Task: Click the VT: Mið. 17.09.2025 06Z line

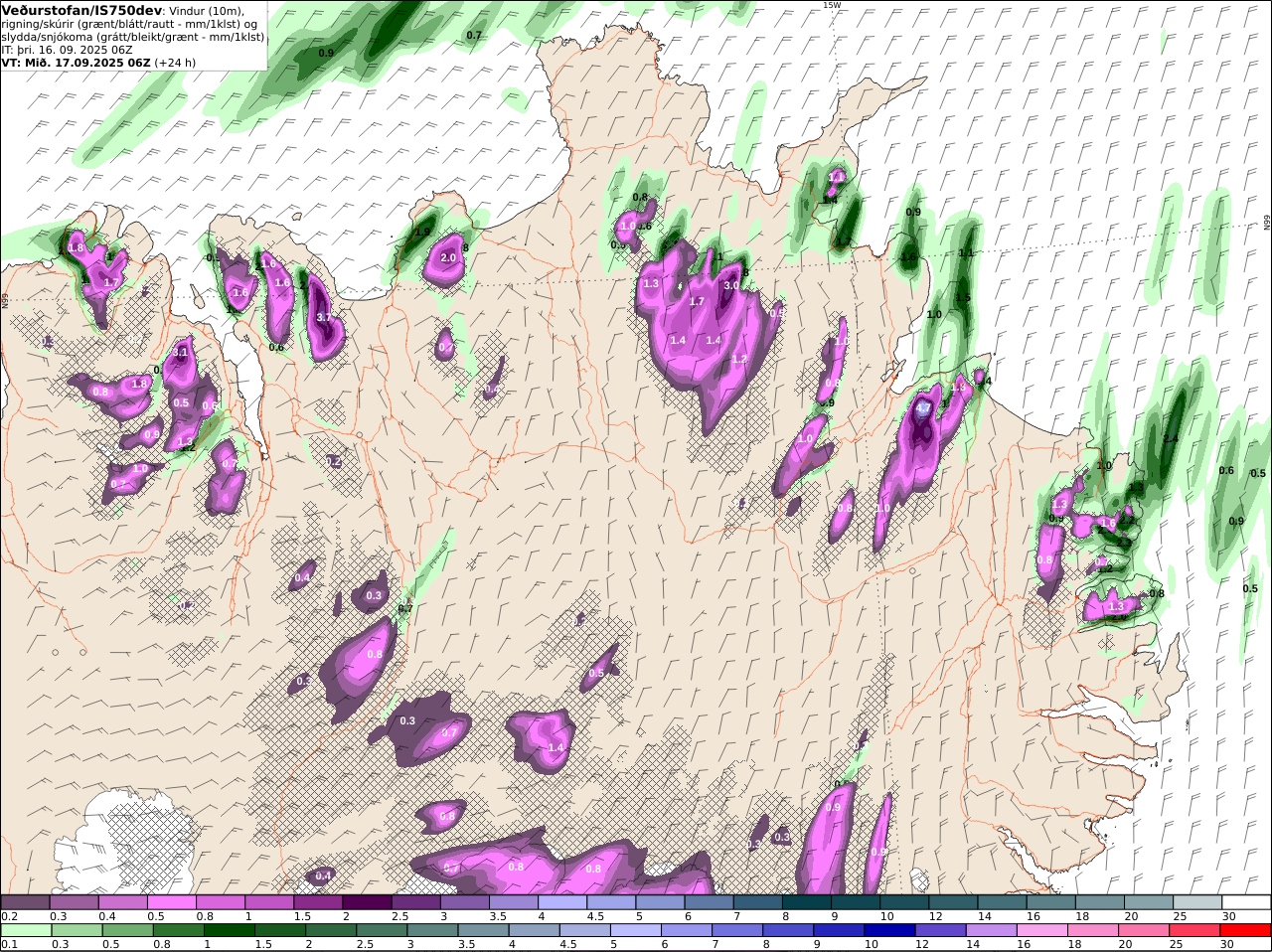Action: point(76,62)
